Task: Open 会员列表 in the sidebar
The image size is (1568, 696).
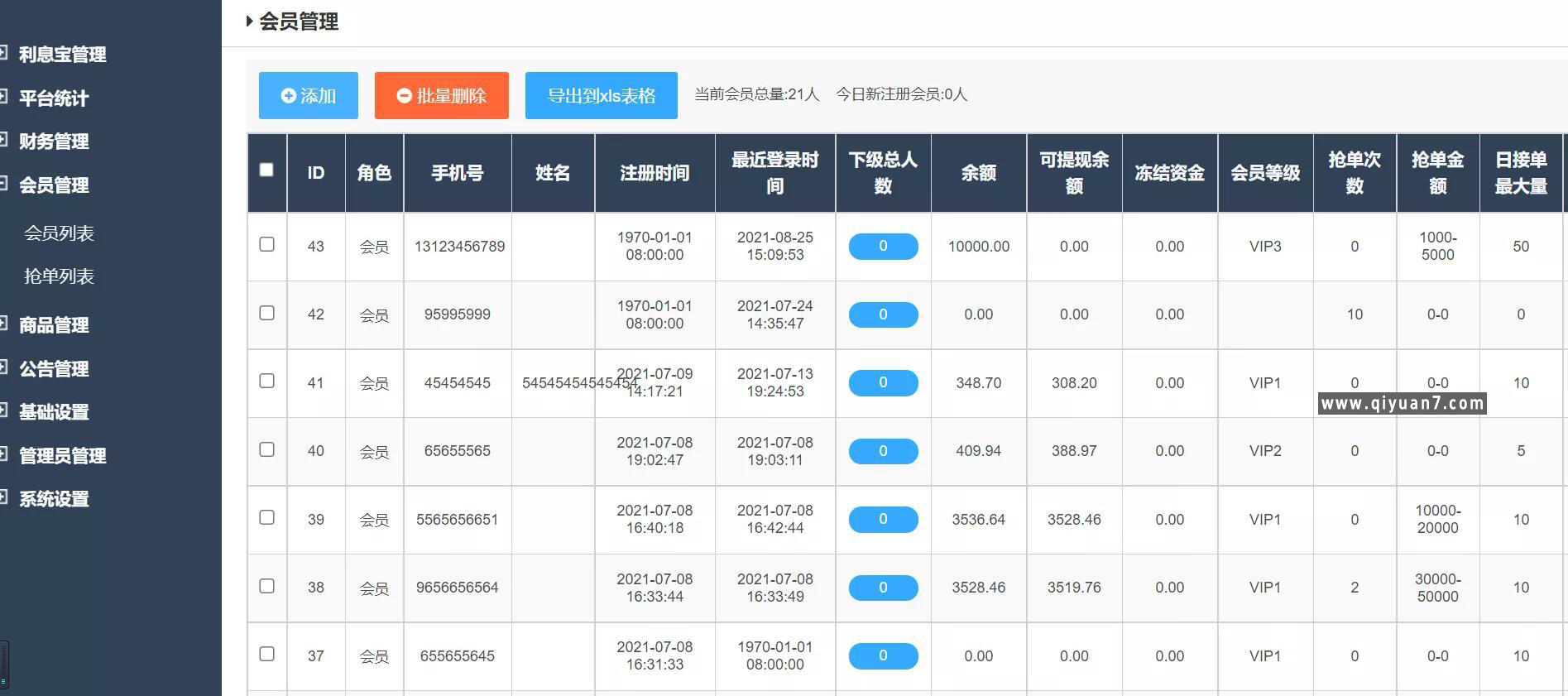Action: pyautogui.click(x=59, y=233)
